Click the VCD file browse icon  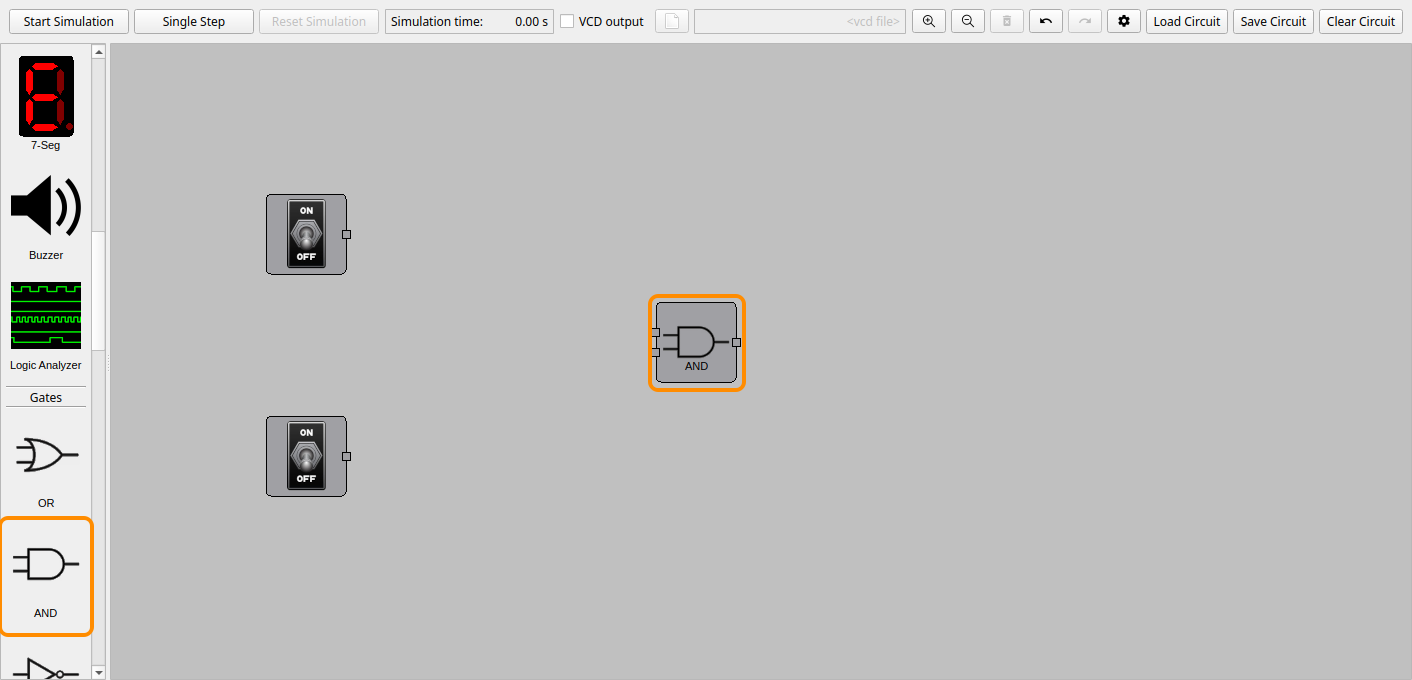click(x=672, y=21)
